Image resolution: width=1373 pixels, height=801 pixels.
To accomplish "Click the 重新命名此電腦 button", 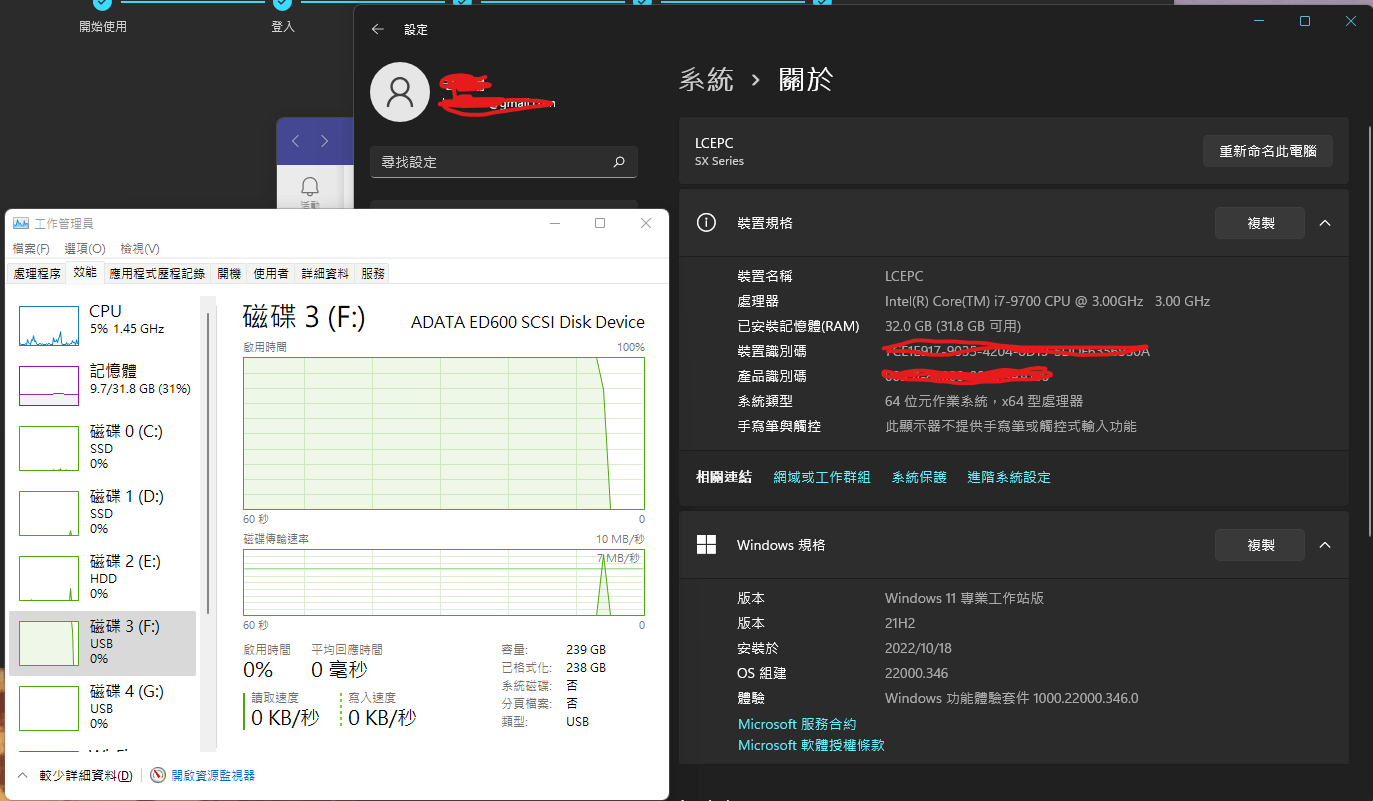I will 1268,152.
